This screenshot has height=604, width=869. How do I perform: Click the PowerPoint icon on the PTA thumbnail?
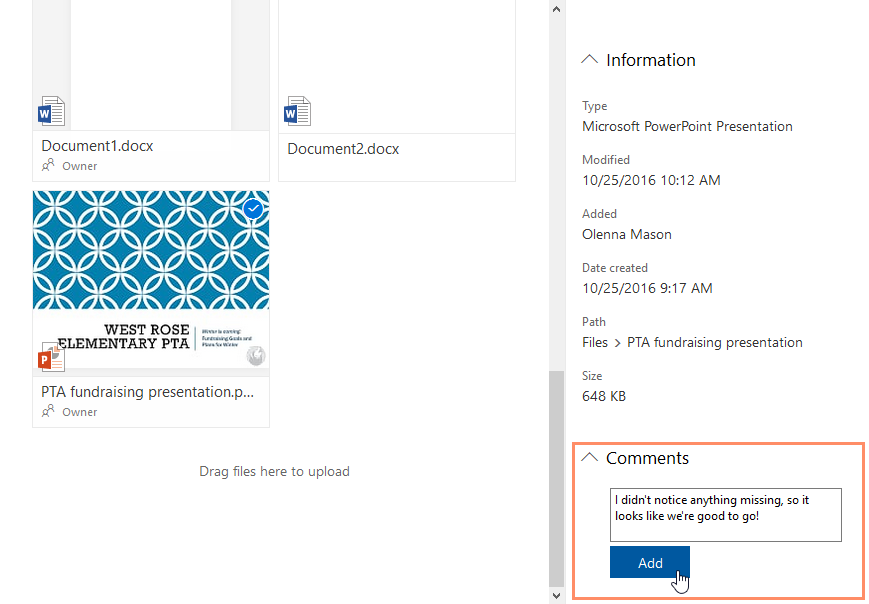(x=51, y=356)
